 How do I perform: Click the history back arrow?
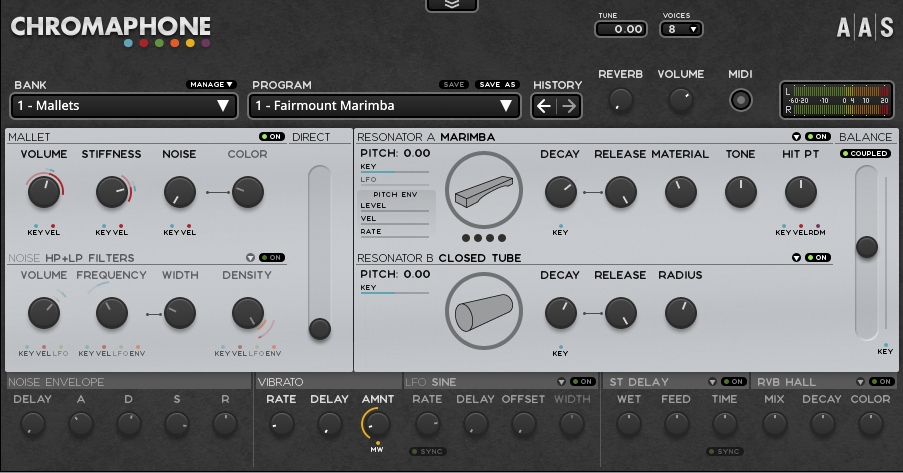[544, 106]
